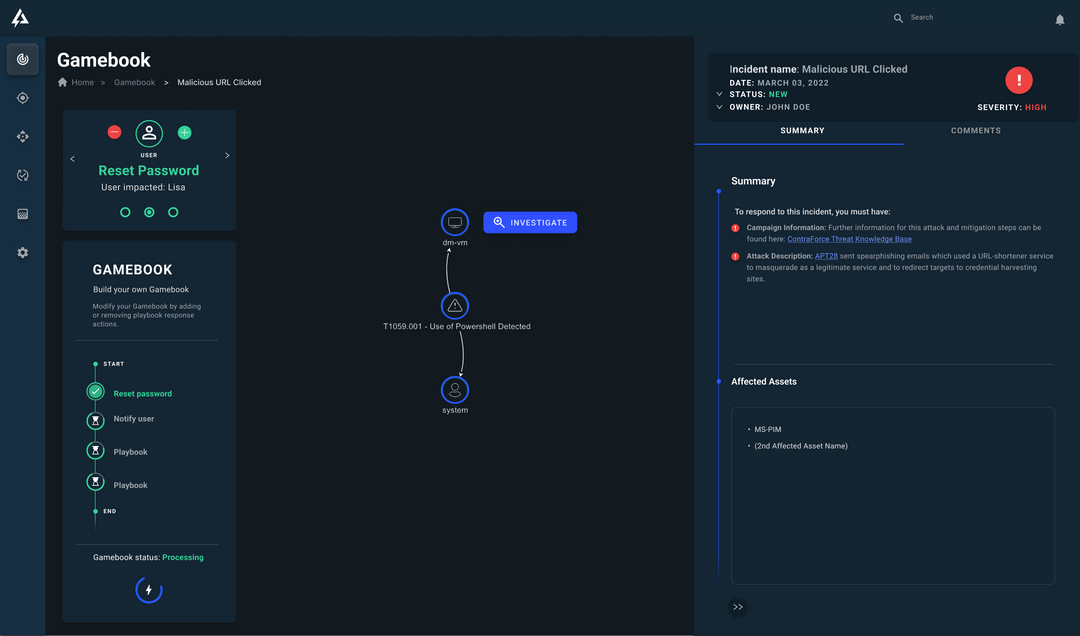Click the ContraForce logo in top corner
The width and height of the screenshot is (1080, 636).
[x=20, y=18]
